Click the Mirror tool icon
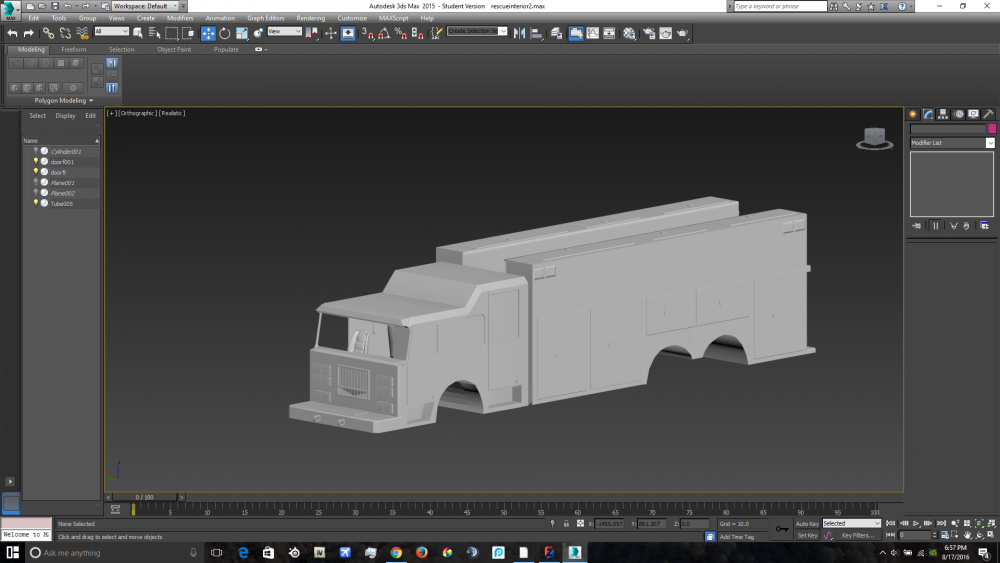This screenshot has width=1000, height=563. (519, 33)
